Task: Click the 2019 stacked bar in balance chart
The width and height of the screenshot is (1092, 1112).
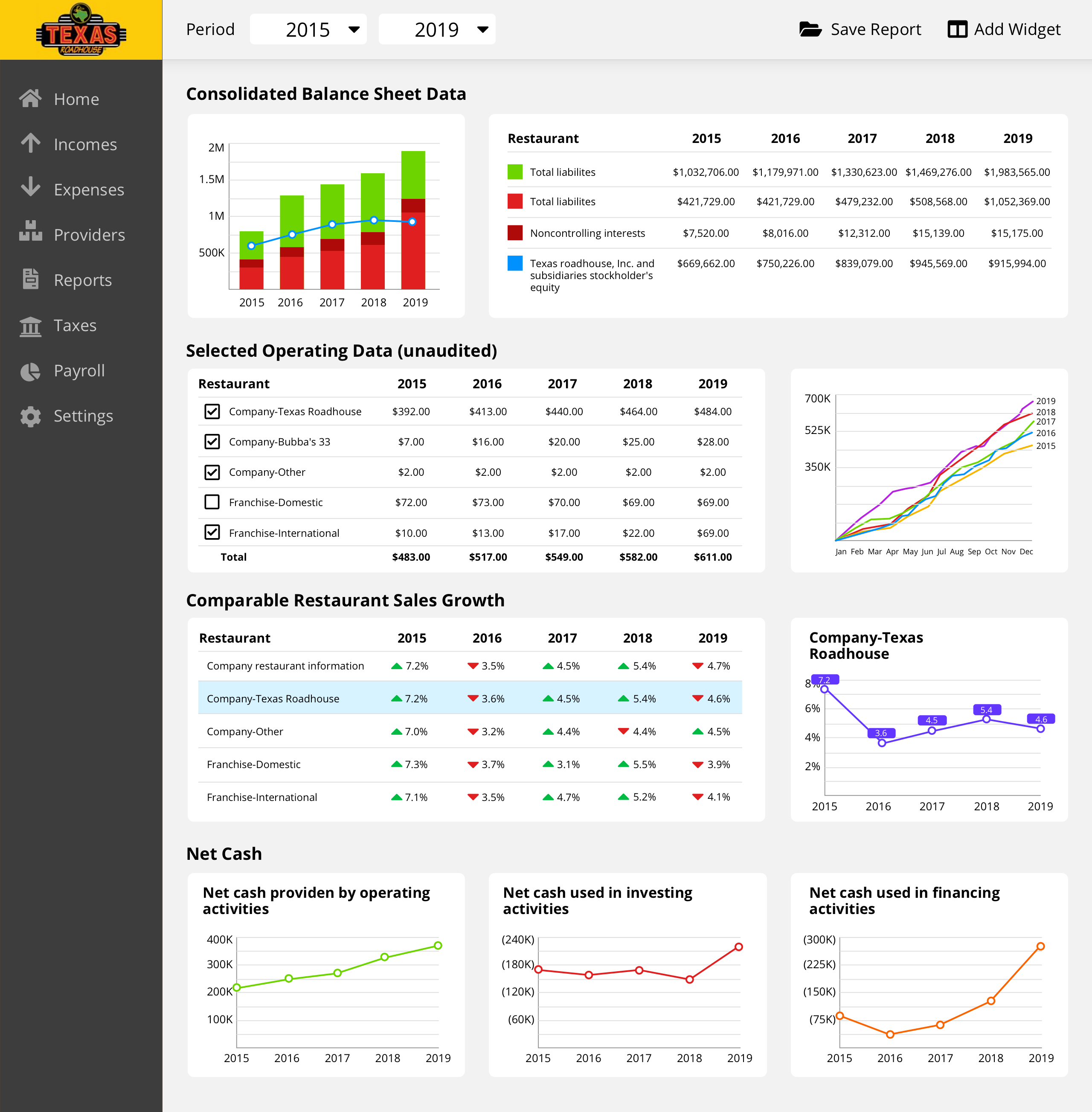Action: coord(413,220)
